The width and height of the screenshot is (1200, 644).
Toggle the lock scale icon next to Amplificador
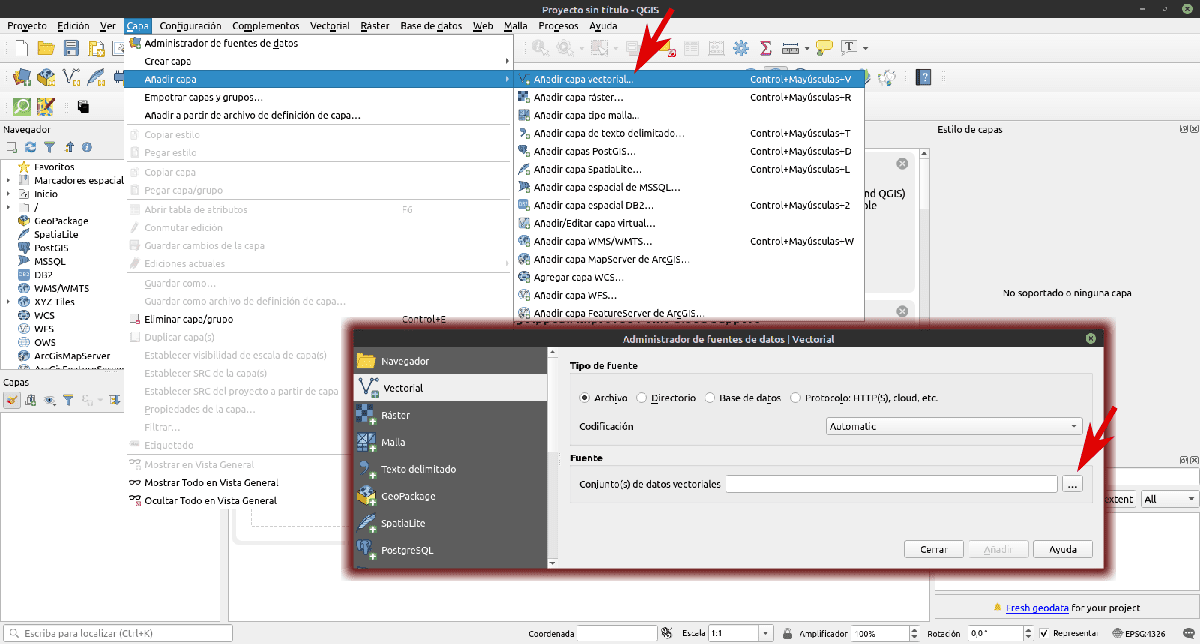pos(788,633)
